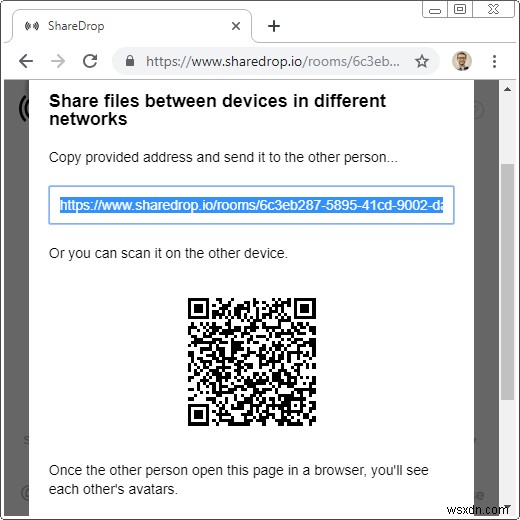This screenshot has height=520, width=520.
Task: Click the scrollbar up arrow
Action: tap(507, 89)
